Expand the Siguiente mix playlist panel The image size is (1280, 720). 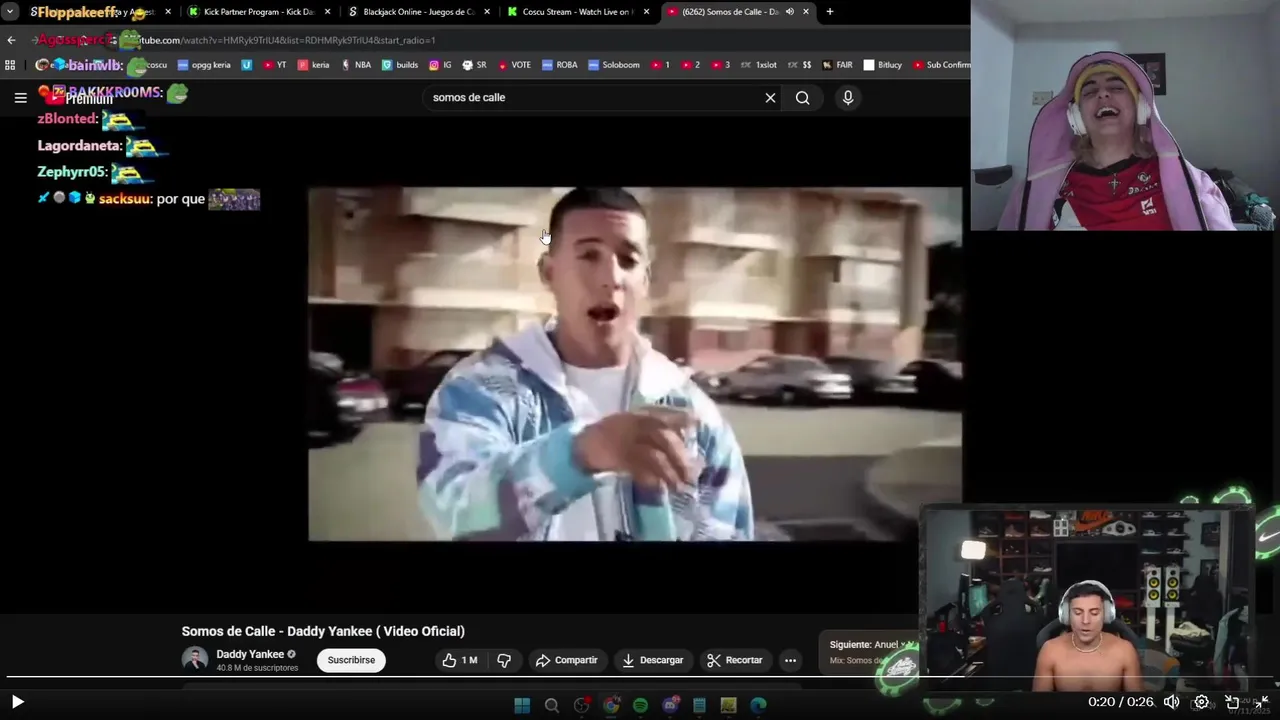click(x=868, y=652)
